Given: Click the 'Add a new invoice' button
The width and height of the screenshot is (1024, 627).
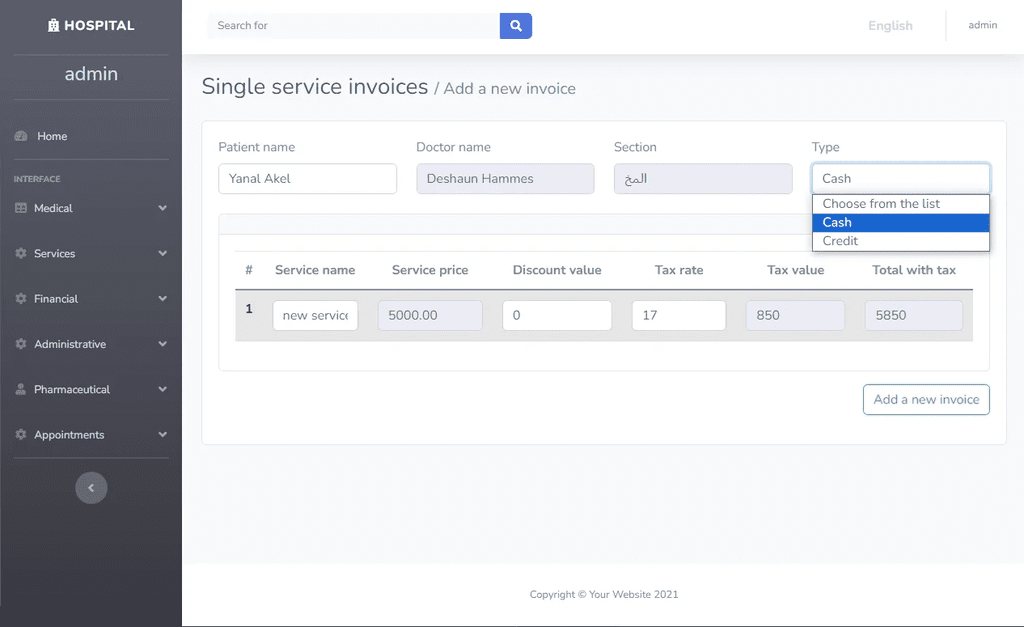Looking at the screenshot, I should [x=926, y=400].
